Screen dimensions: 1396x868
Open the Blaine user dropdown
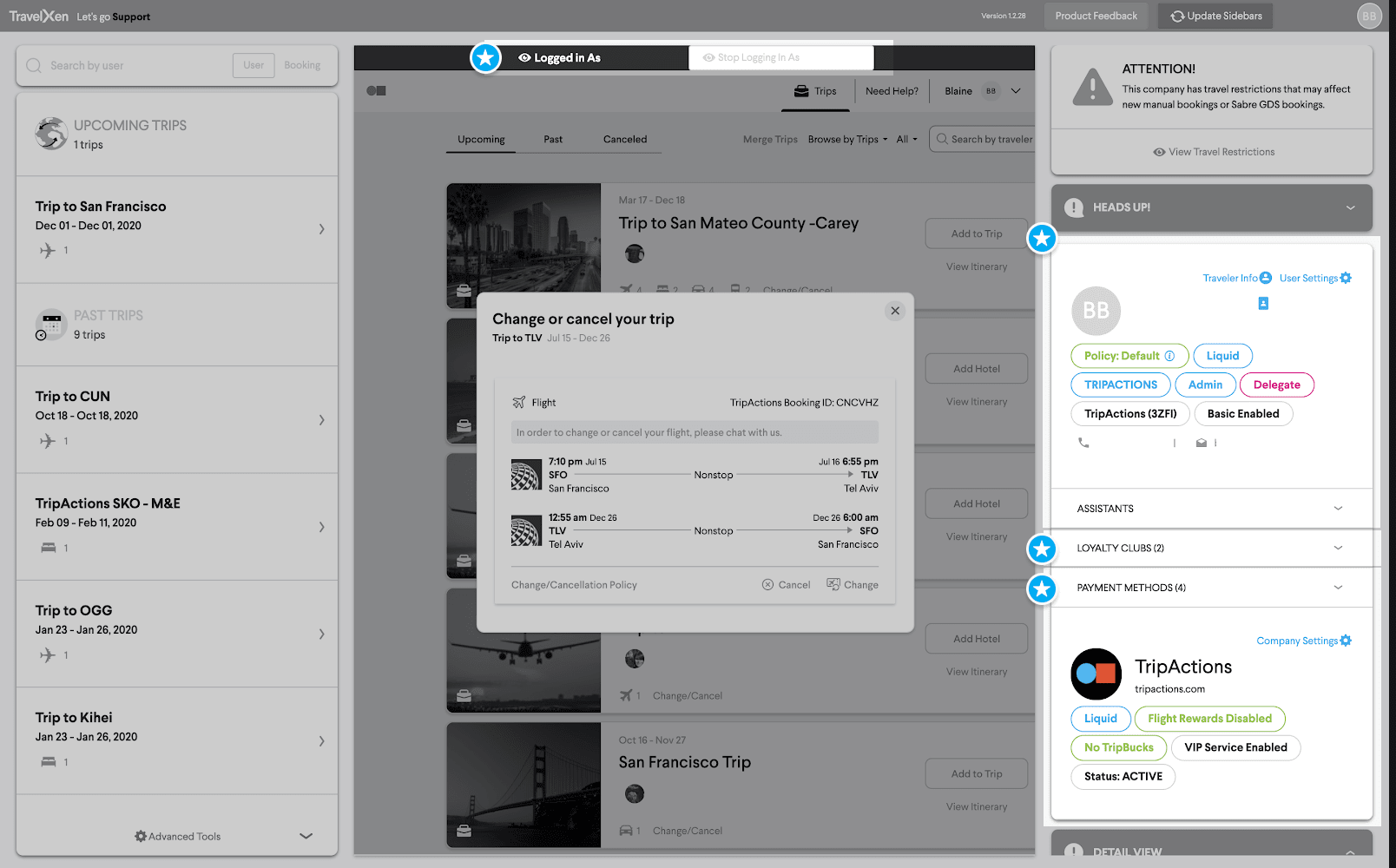tap(983, 91)
